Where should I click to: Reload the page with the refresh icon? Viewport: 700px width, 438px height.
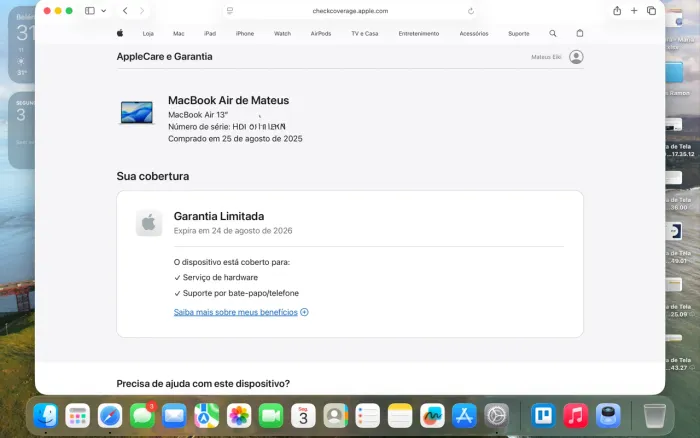(471, 11)
